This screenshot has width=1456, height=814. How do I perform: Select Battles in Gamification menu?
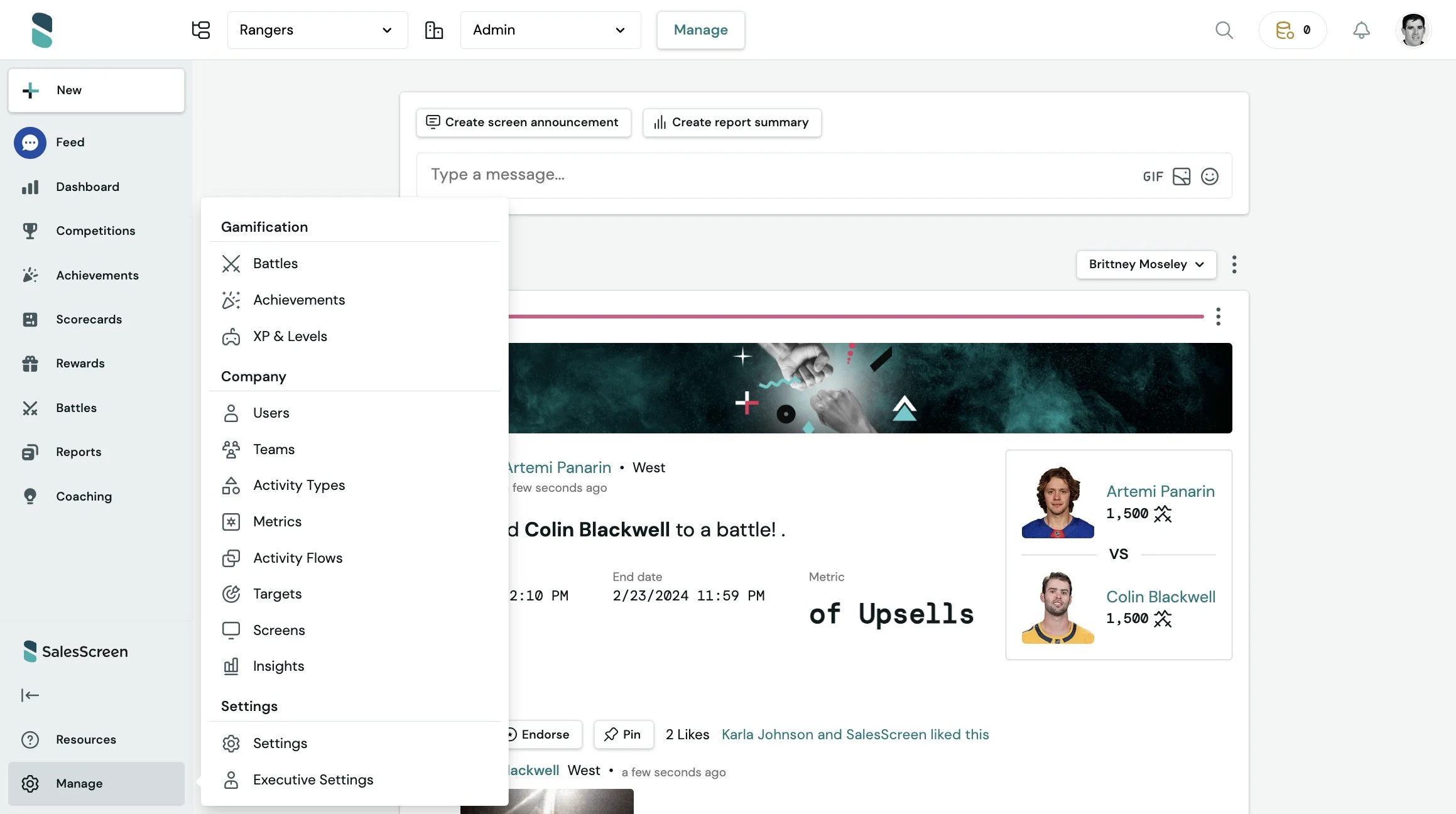click(x=355, y=264)
